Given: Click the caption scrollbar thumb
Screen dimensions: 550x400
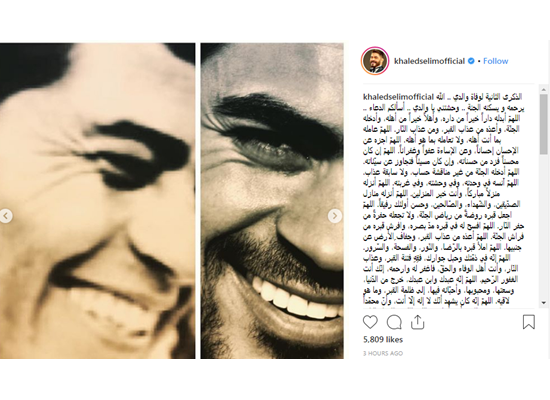Looking at the screenshot, I should [x=544, y=124].
